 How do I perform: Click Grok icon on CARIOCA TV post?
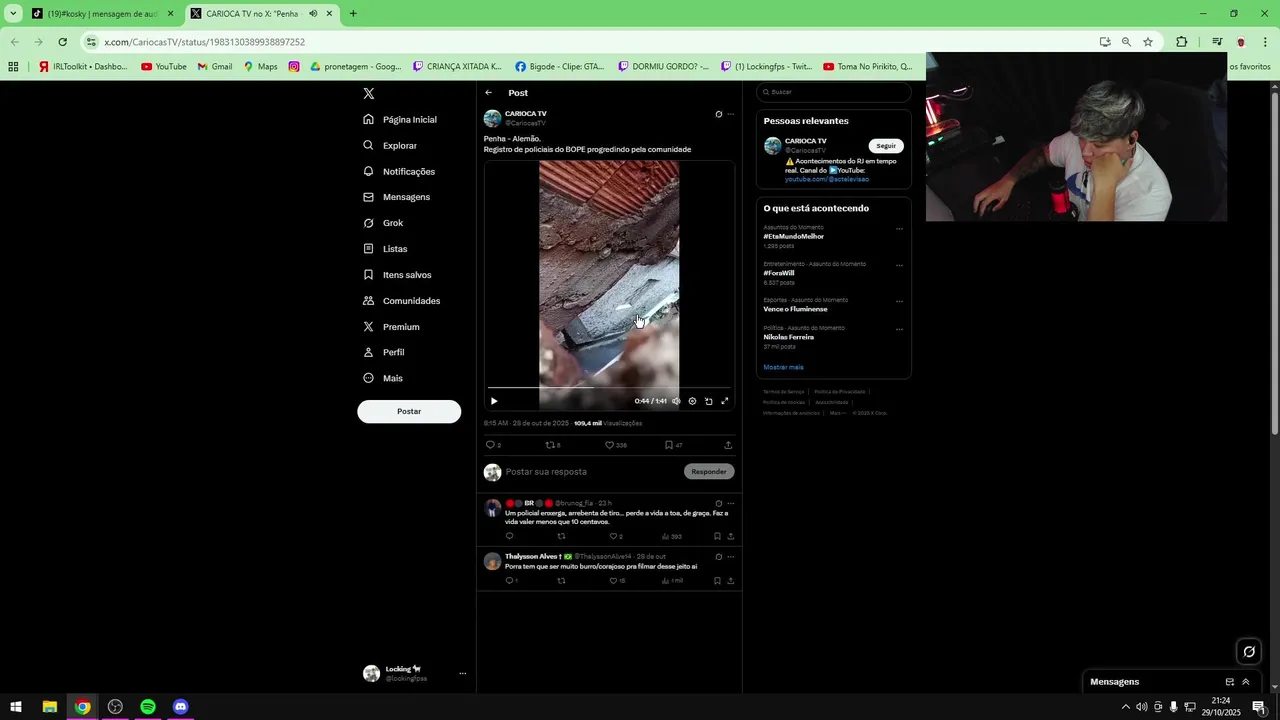pos(718,114)
